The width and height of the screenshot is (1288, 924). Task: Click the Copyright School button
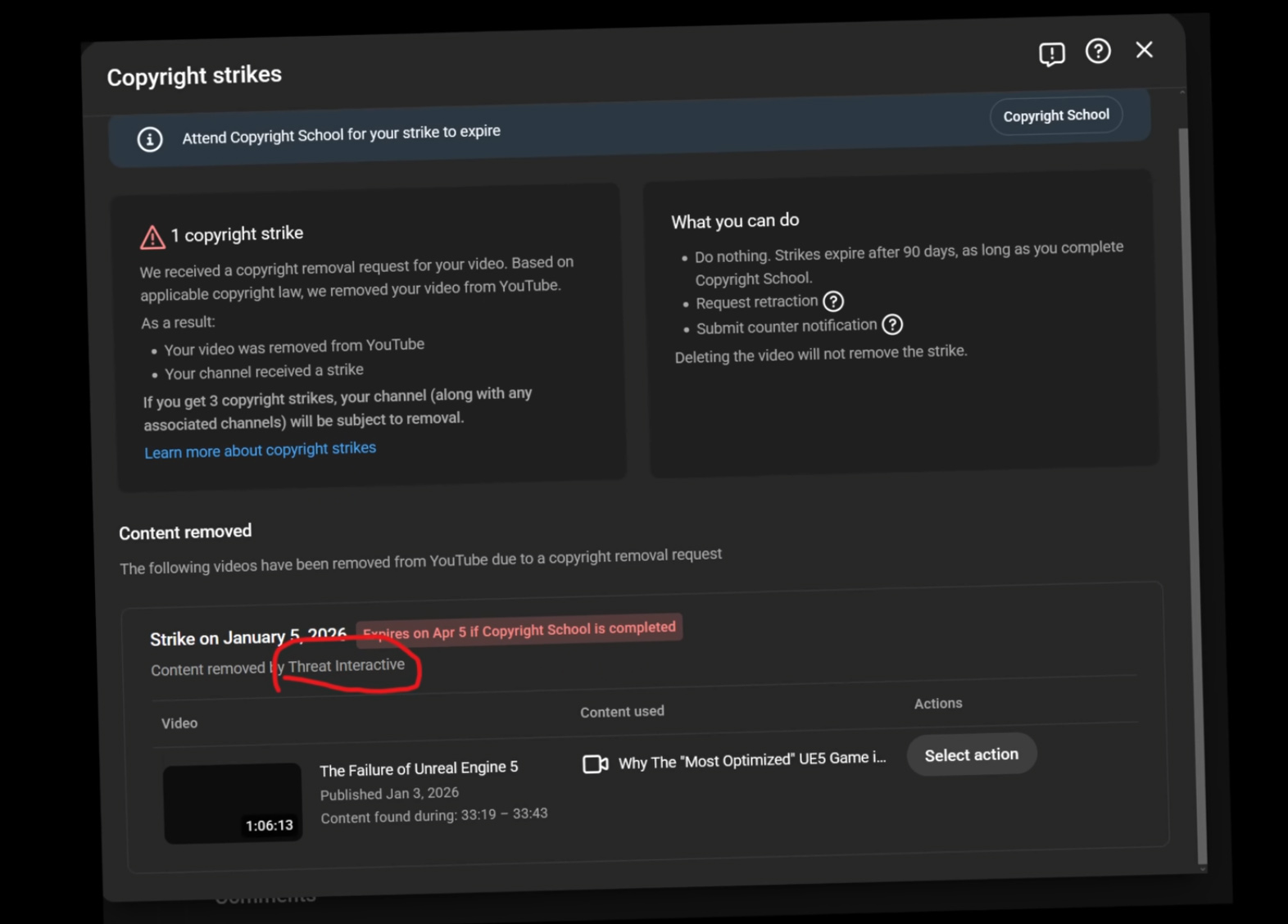pyautogui.click(x=1056, y=115)
